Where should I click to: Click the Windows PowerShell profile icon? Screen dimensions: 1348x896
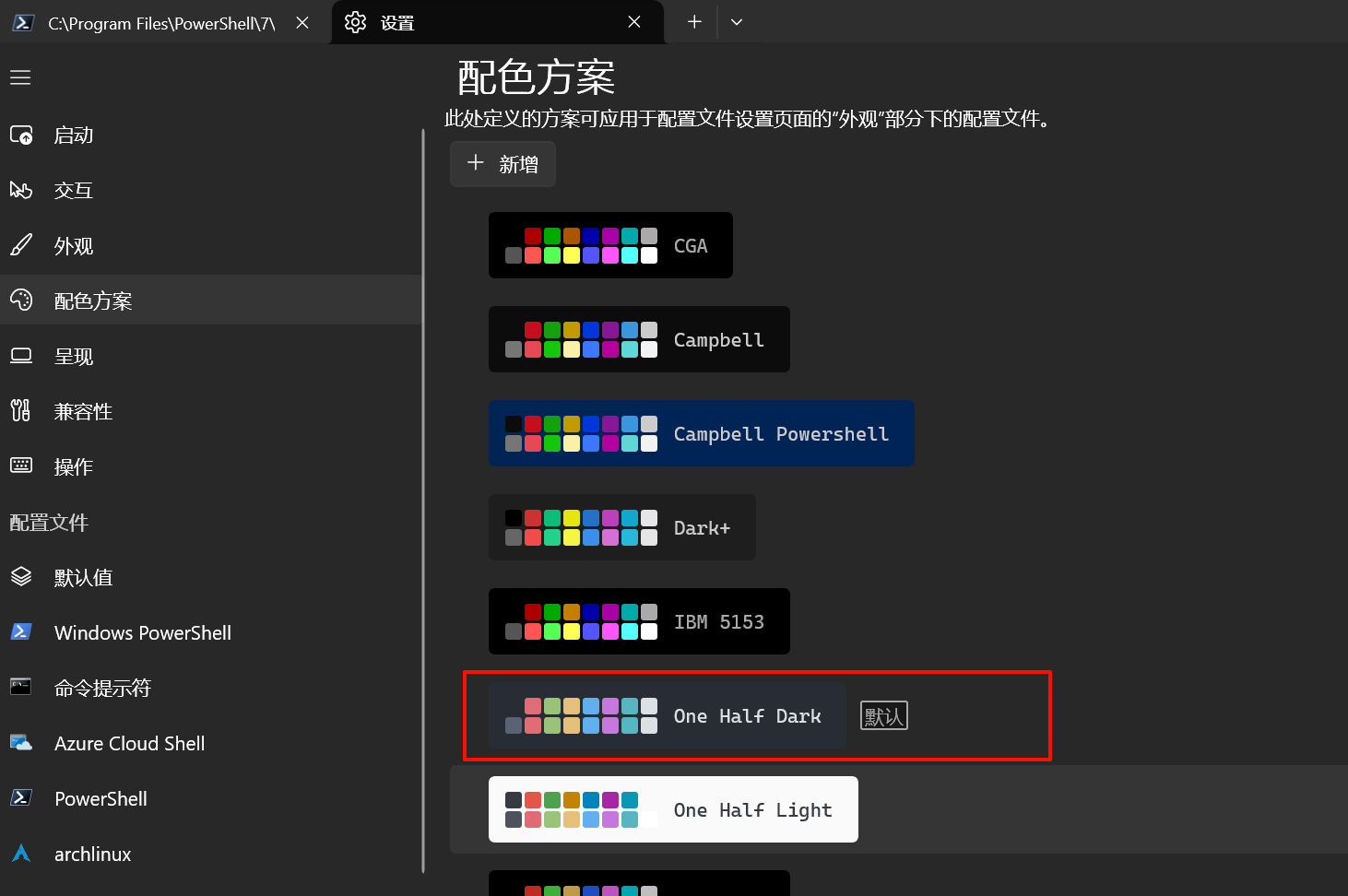[x=21, y=632]
